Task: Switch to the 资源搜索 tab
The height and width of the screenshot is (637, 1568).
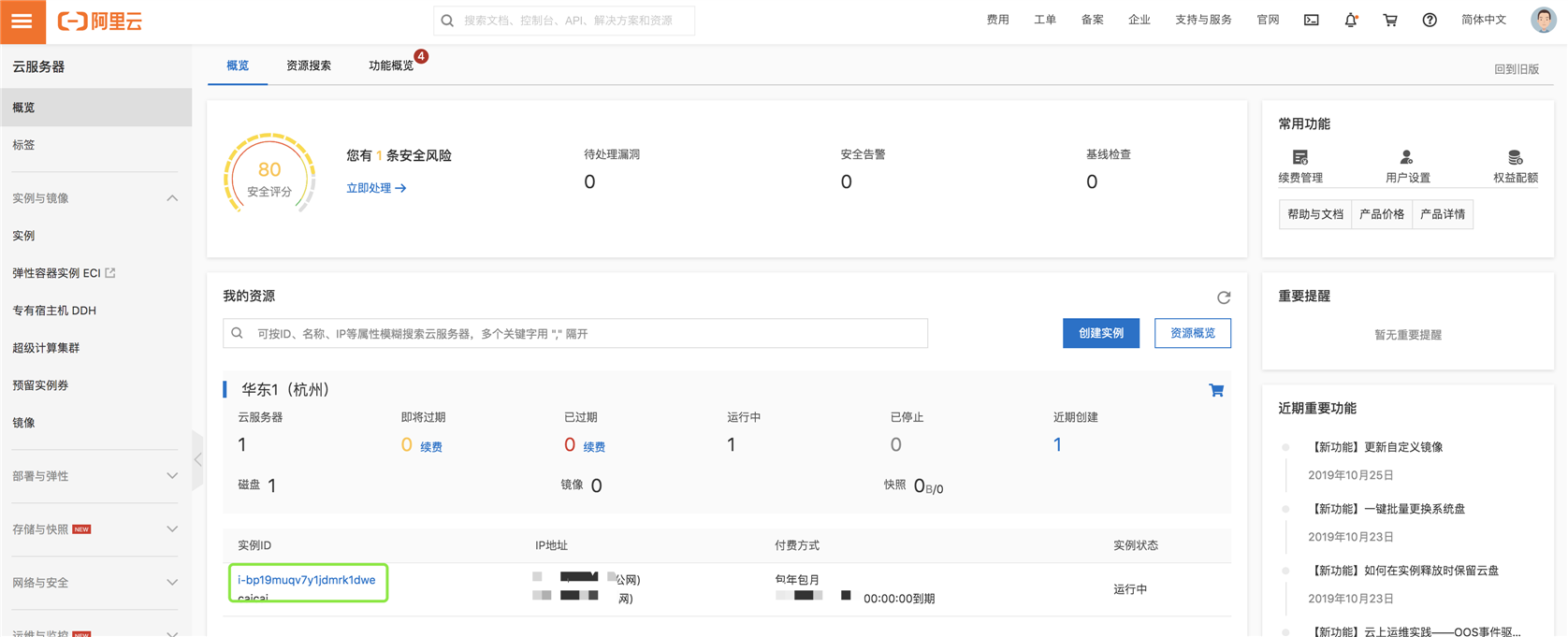Action: pos(309,65)
